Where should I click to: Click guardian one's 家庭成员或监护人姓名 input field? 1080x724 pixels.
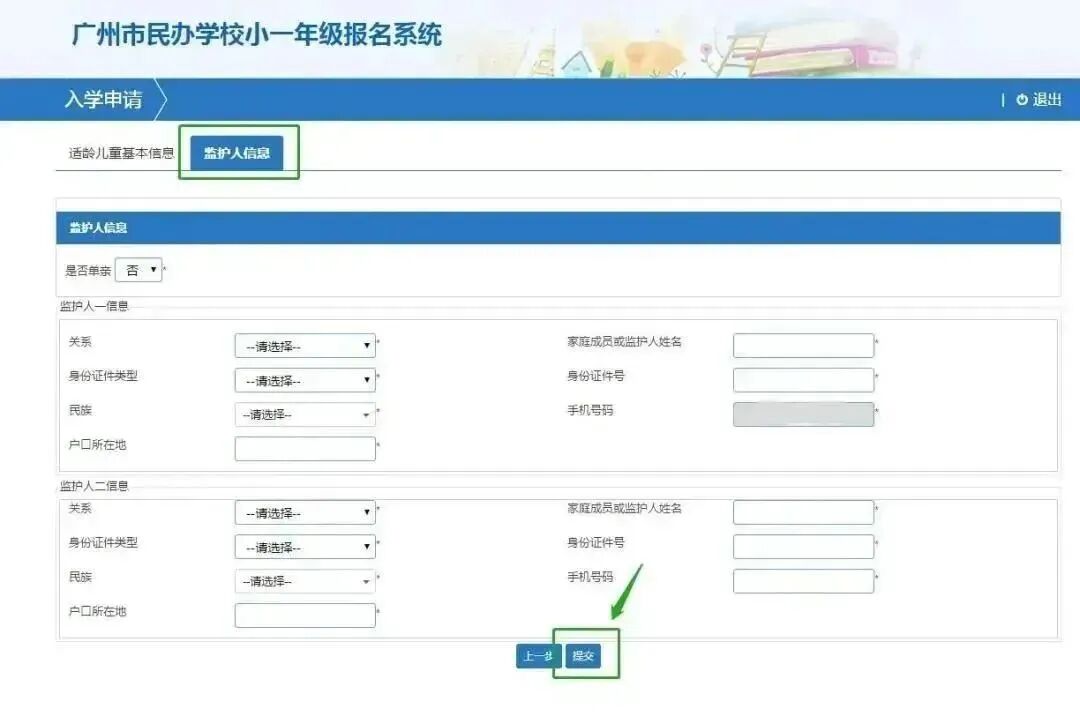(x=802, y=344)
